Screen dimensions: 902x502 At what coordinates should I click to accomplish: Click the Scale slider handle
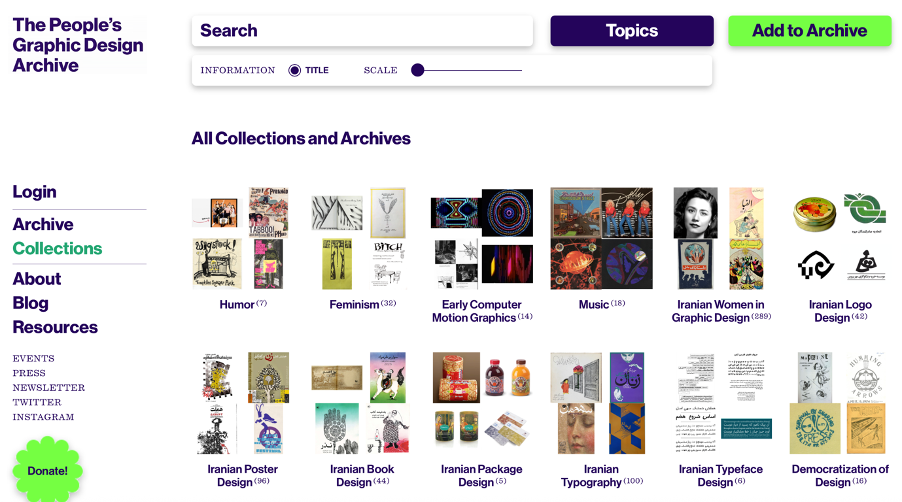418,70
